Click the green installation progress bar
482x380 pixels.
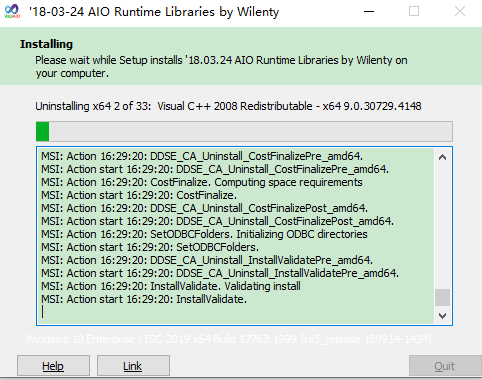point(244,131)
